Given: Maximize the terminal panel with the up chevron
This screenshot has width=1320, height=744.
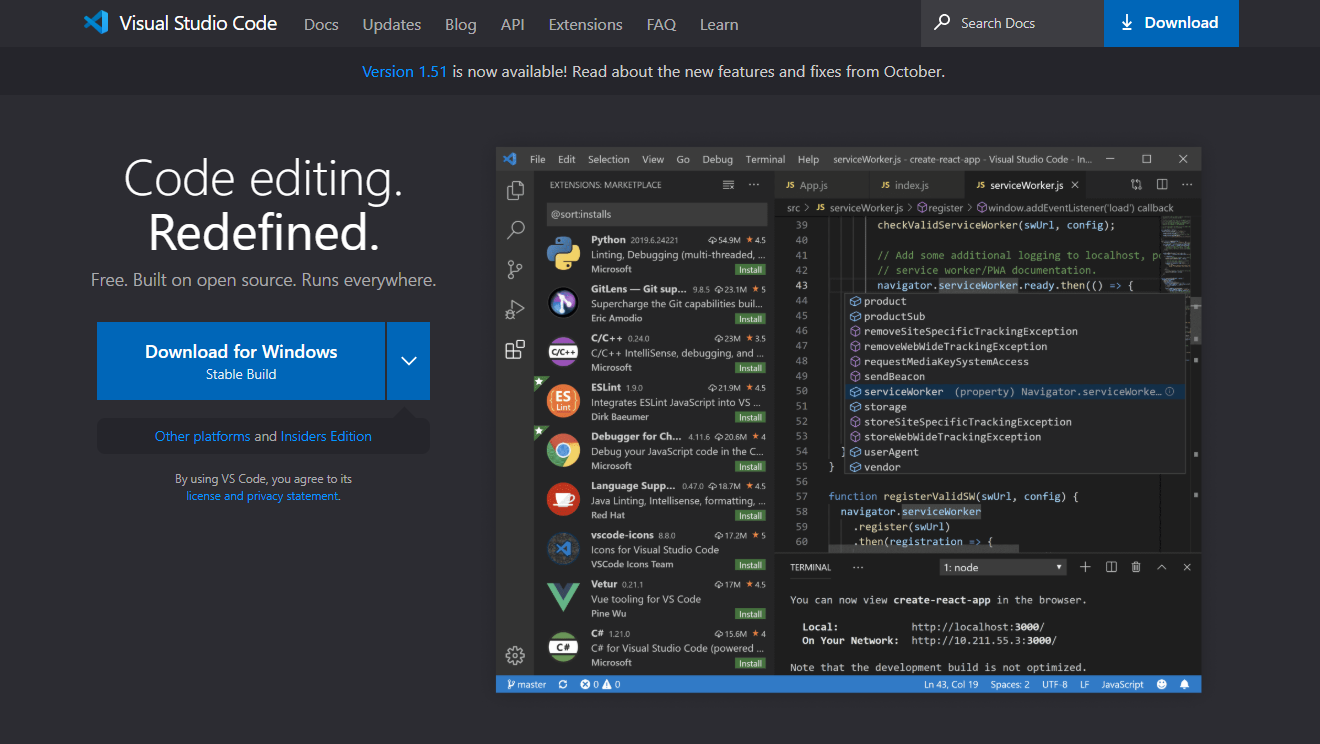Looking at the screenshot, I should tap(1162, 567).
